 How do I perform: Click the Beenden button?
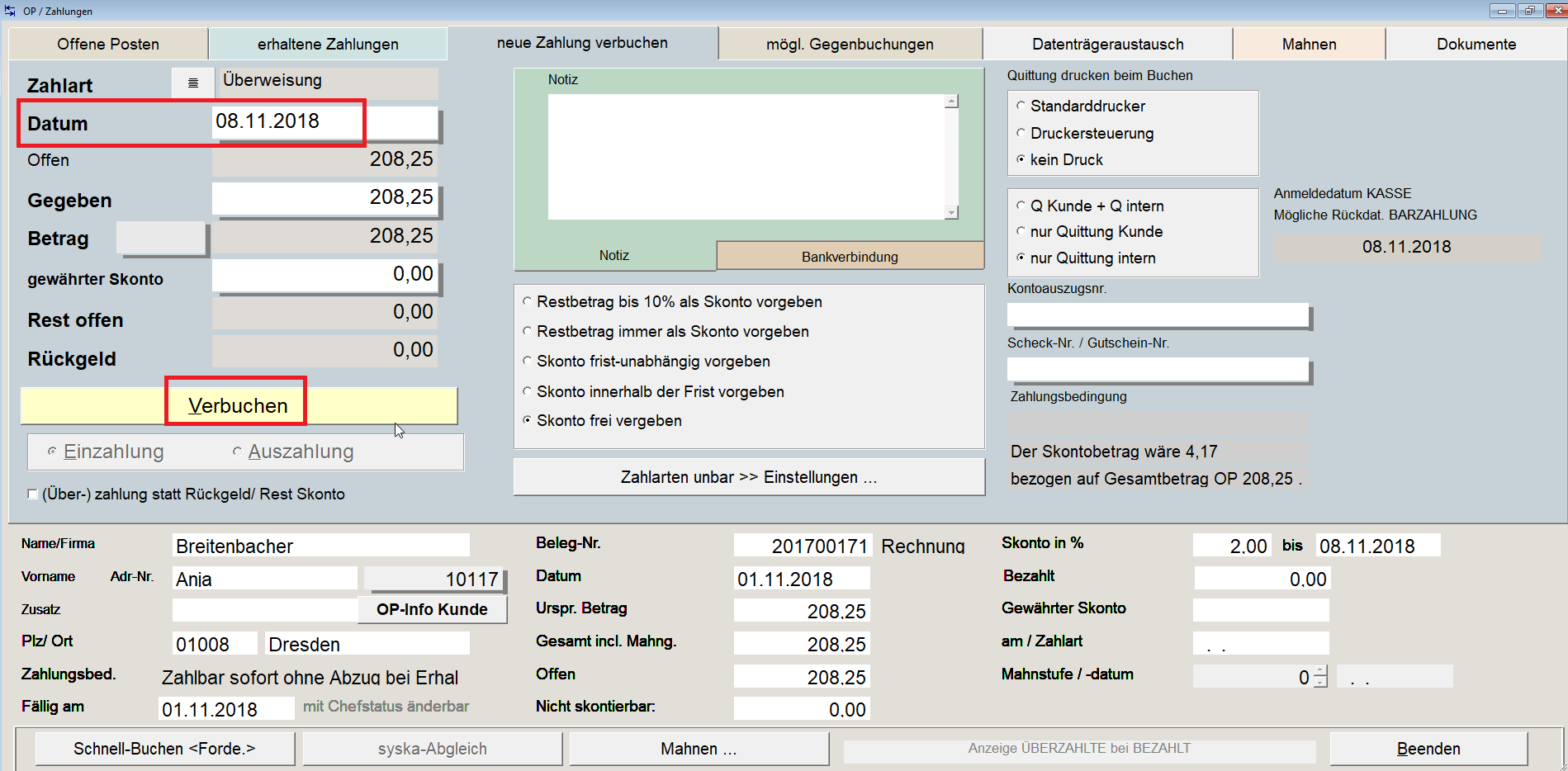tap(1428, 749)
